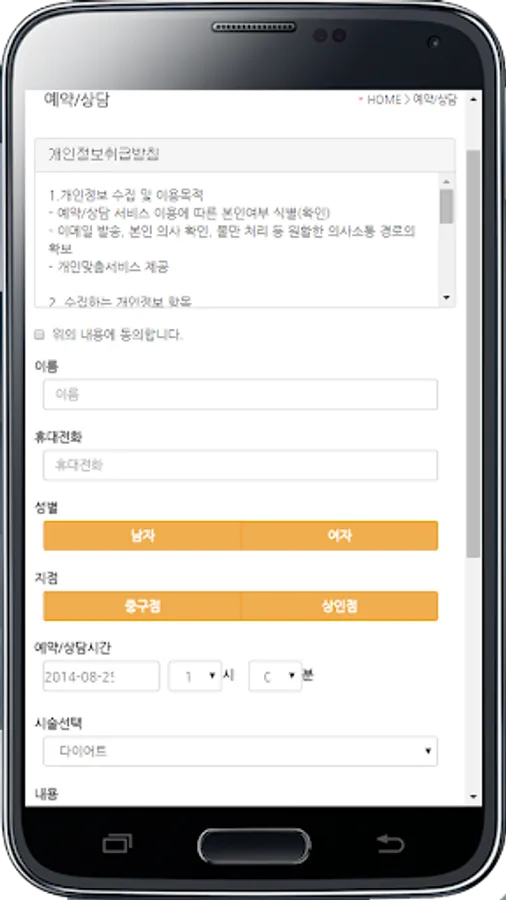Screen dimensions: 506x900
Task: Open the hour (시) dropdown
Action: point(195,676)
